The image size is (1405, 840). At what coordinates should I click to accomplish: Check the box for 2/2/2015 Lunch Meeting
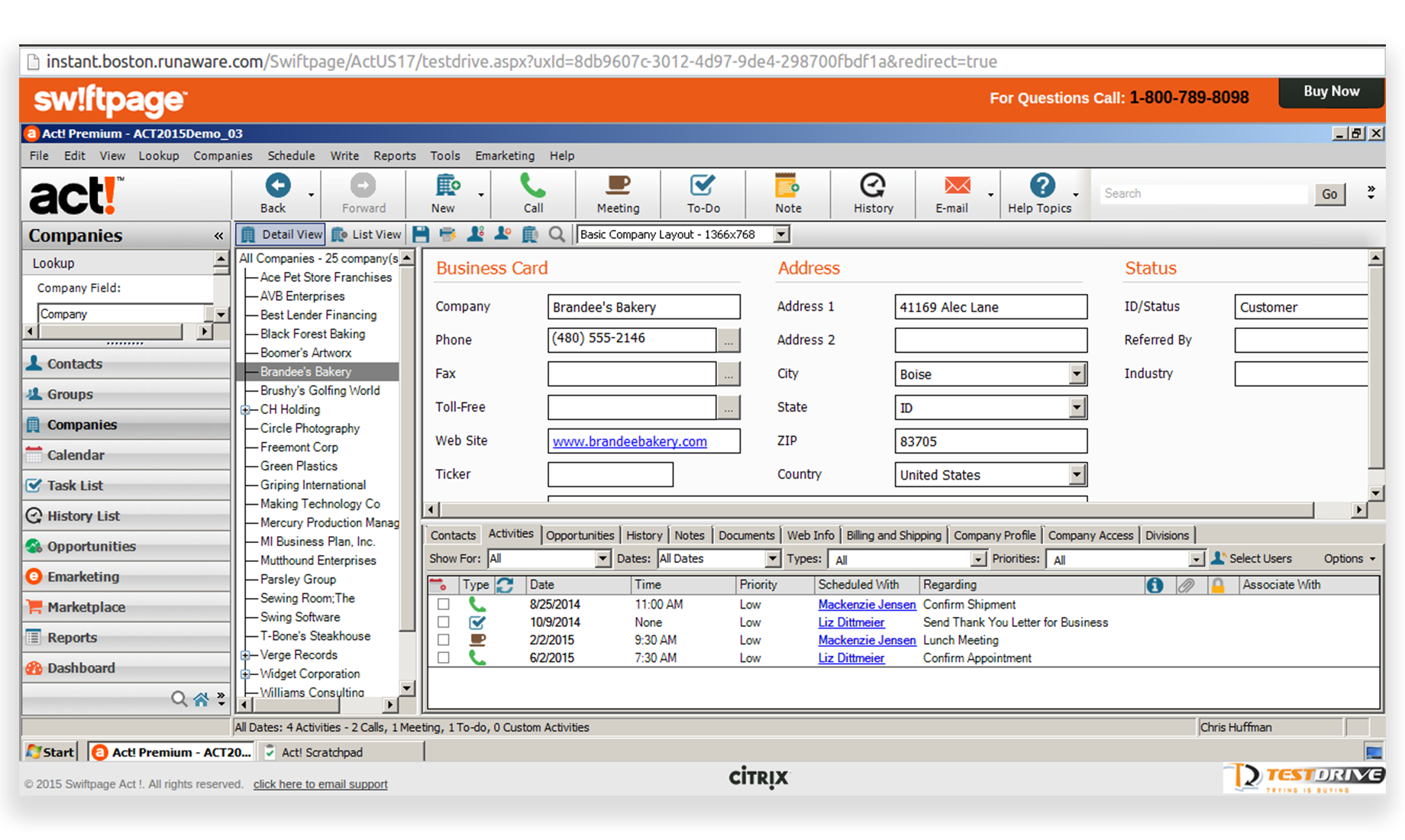443,640
